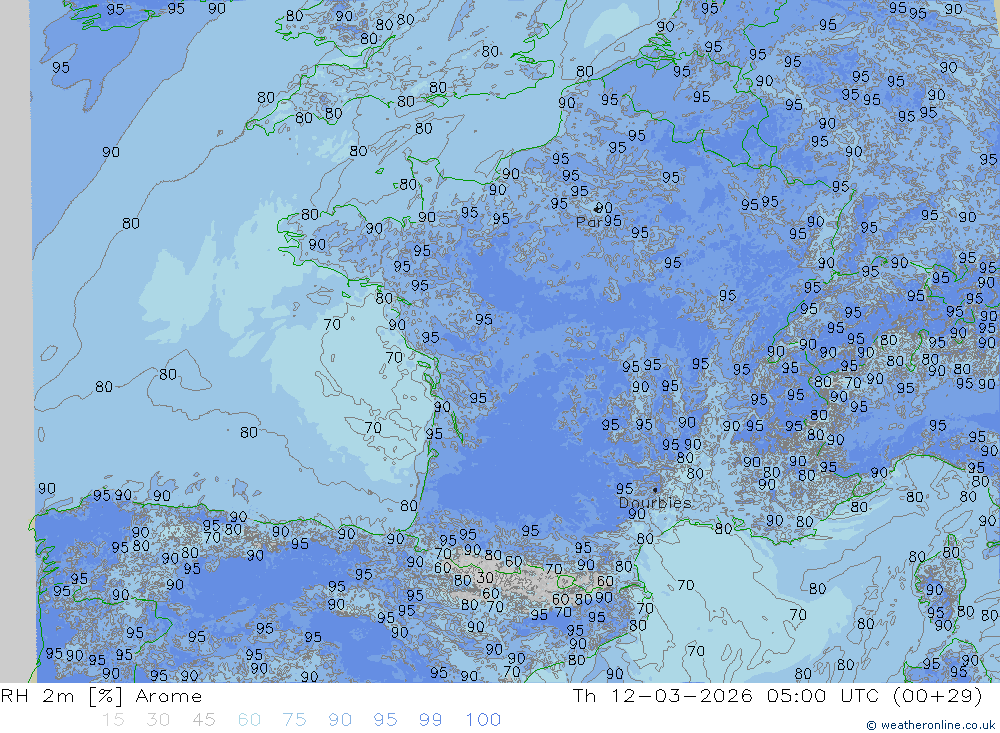1000x733 pixels.
Task: Select legend value 60 in the color scale
Action: (249, 720)
